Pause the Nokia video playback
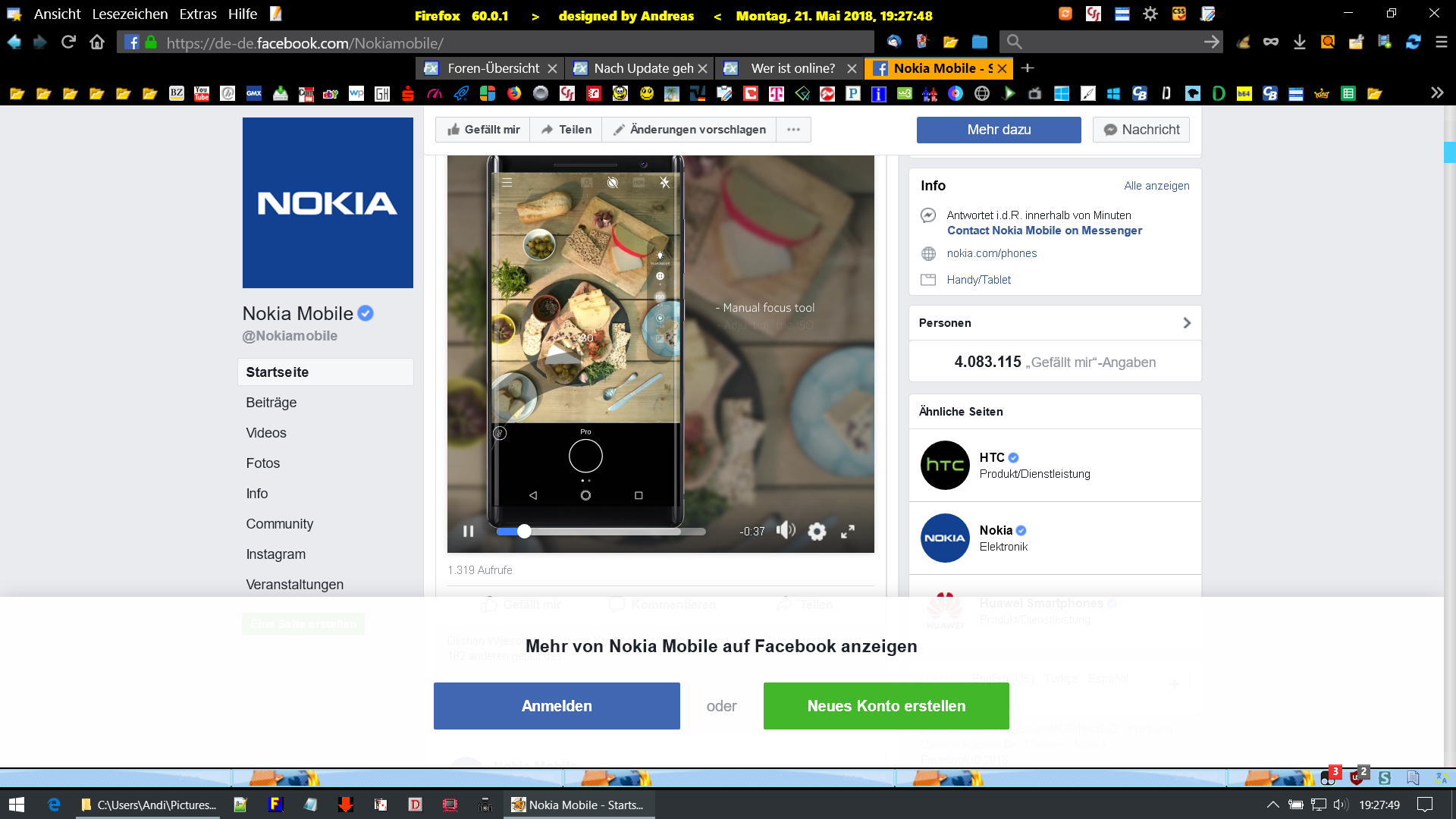Screen dimensions: 1456x819 (x=468, y=532)
